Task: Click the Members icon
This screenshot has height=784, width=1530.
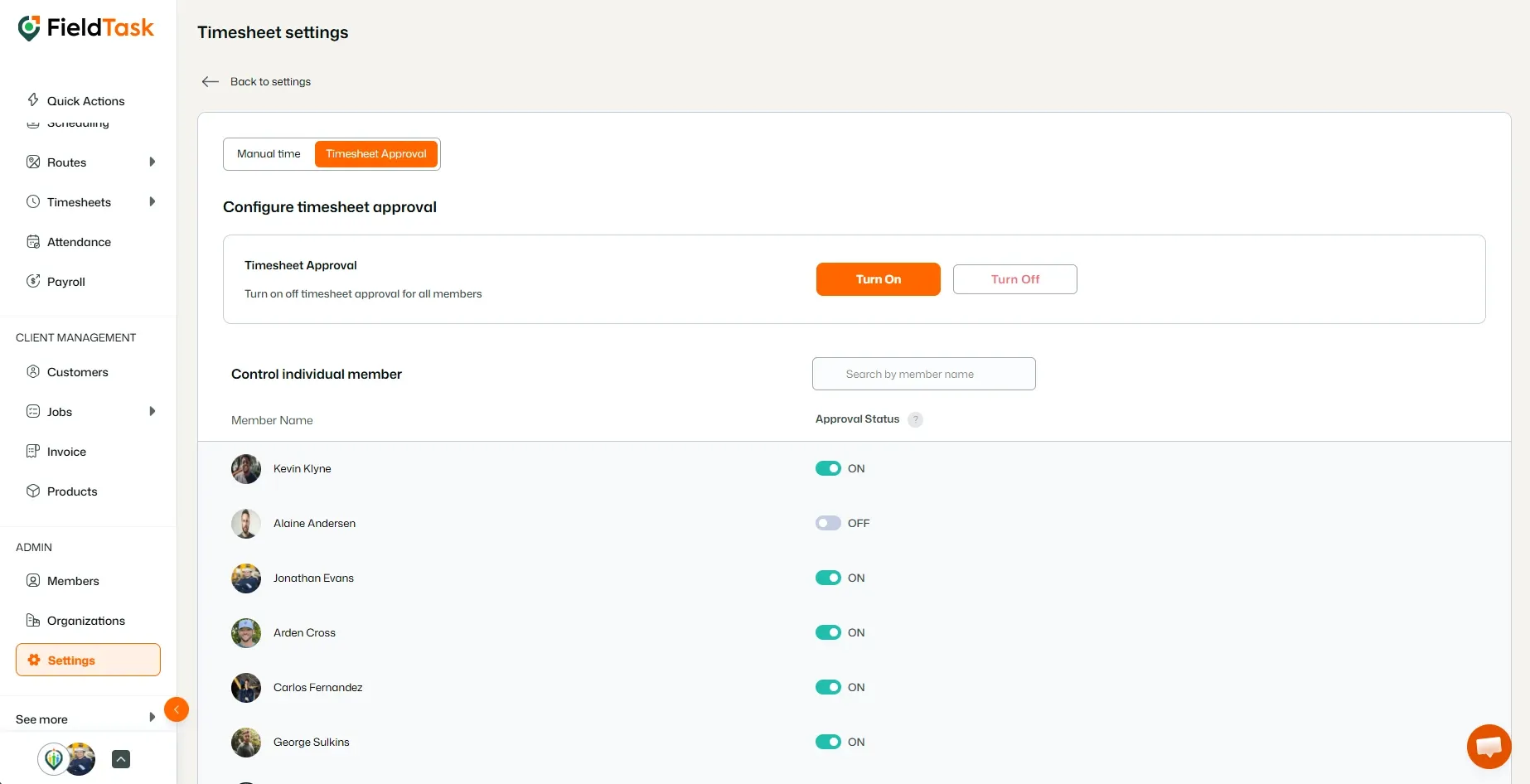Action: tap(33, 580)
